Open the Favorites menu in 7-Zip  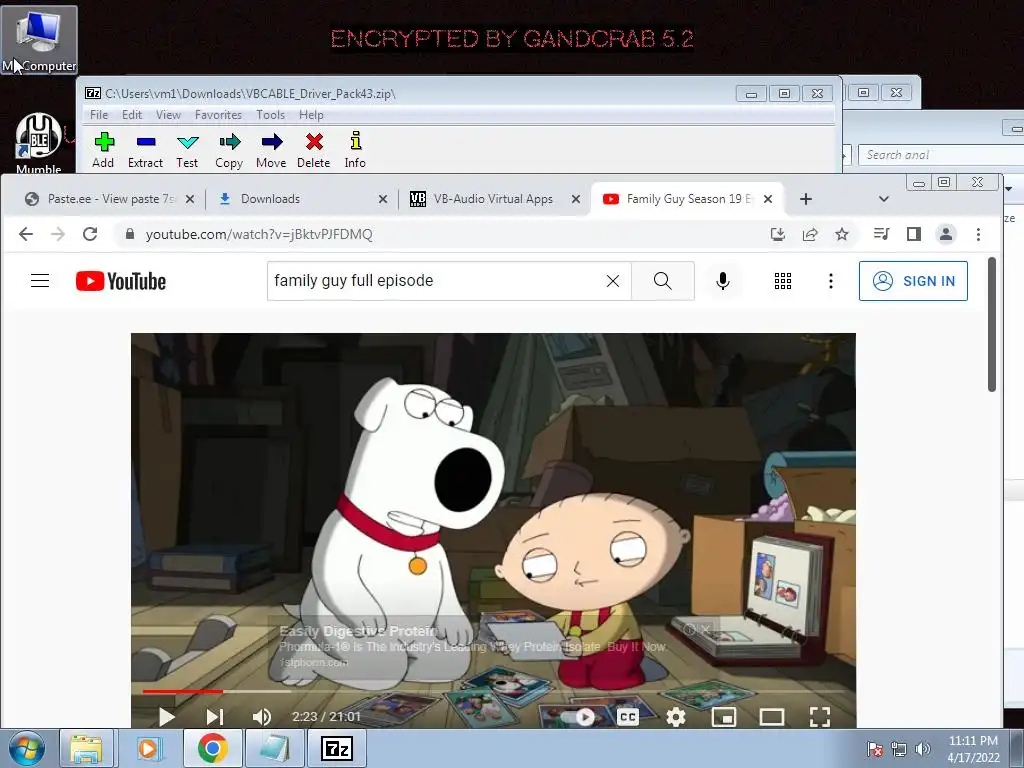point(218,115)
